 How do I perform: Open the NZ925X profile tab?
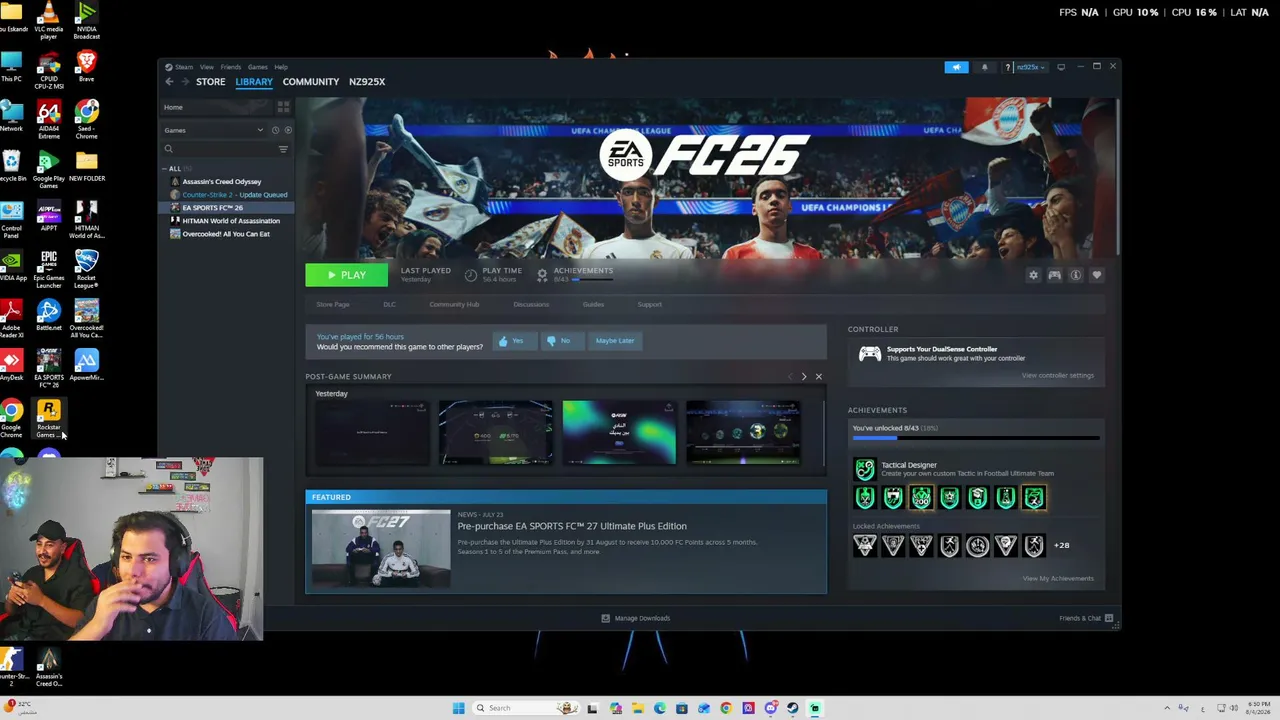[367, 82]
